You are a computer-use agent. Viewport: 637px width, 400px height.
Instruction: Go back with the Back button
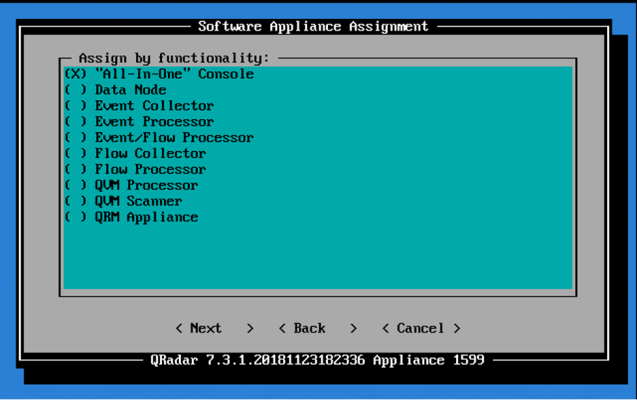[318, 328]
